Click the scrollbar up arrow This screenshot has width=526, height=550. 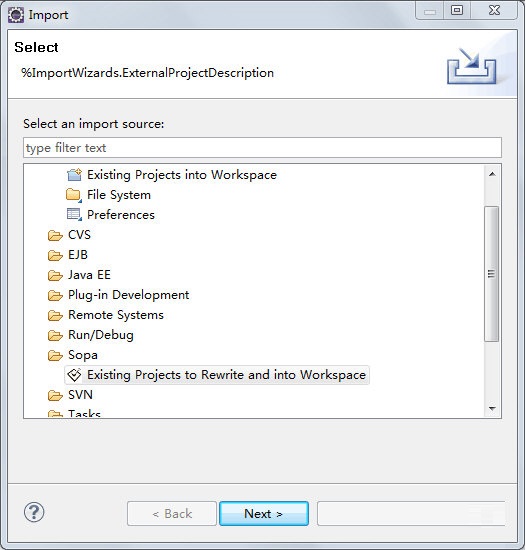[492, 174]
